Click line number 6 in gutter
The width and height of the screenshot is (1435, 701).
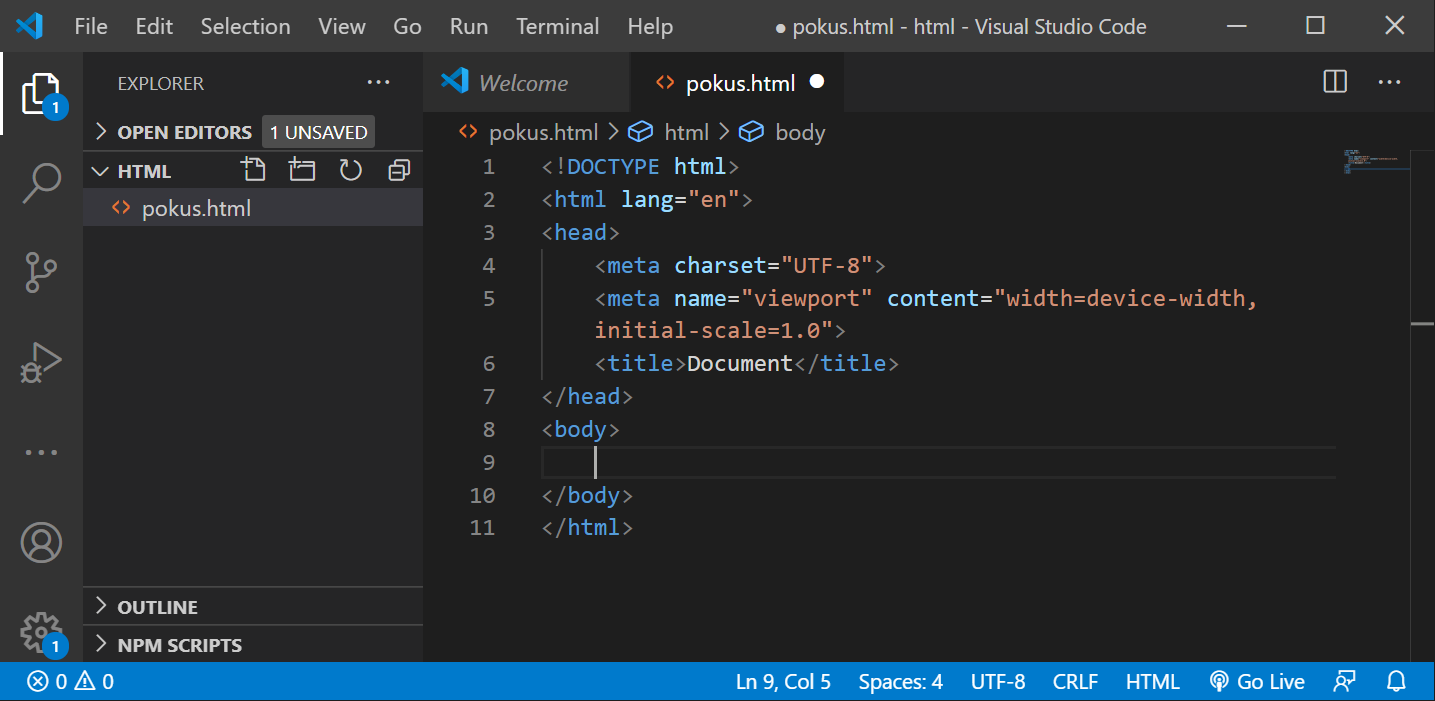pos(488,364)
